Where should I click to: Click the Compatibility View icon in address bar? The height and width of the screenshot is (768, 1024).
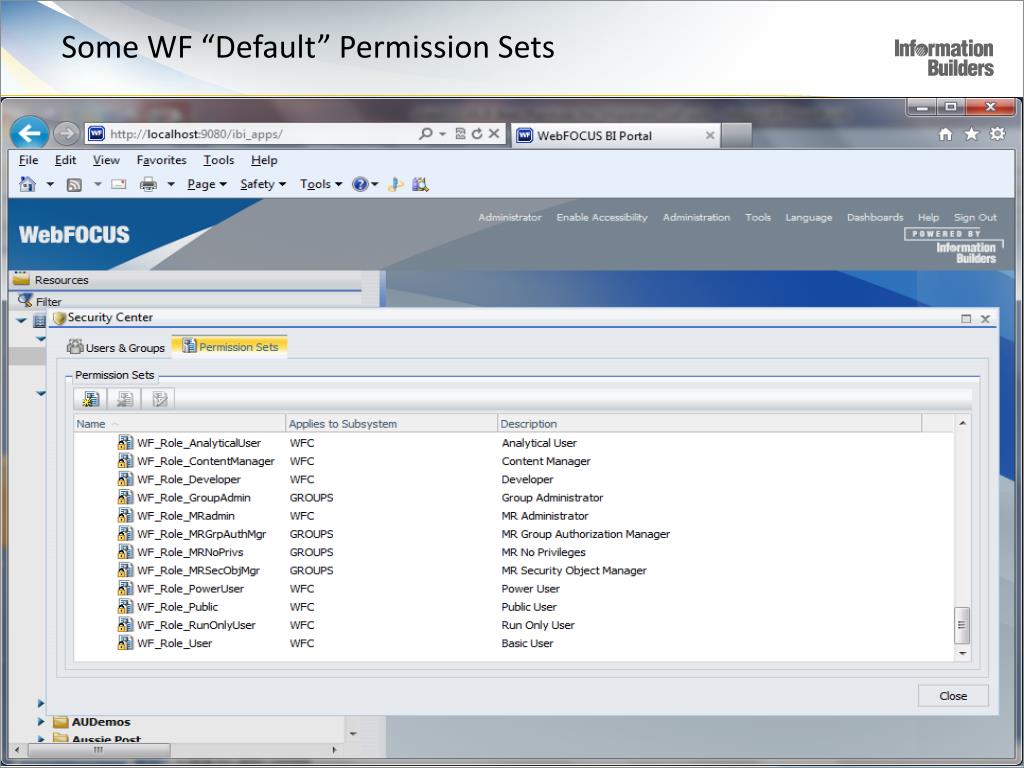click(460, 133)
